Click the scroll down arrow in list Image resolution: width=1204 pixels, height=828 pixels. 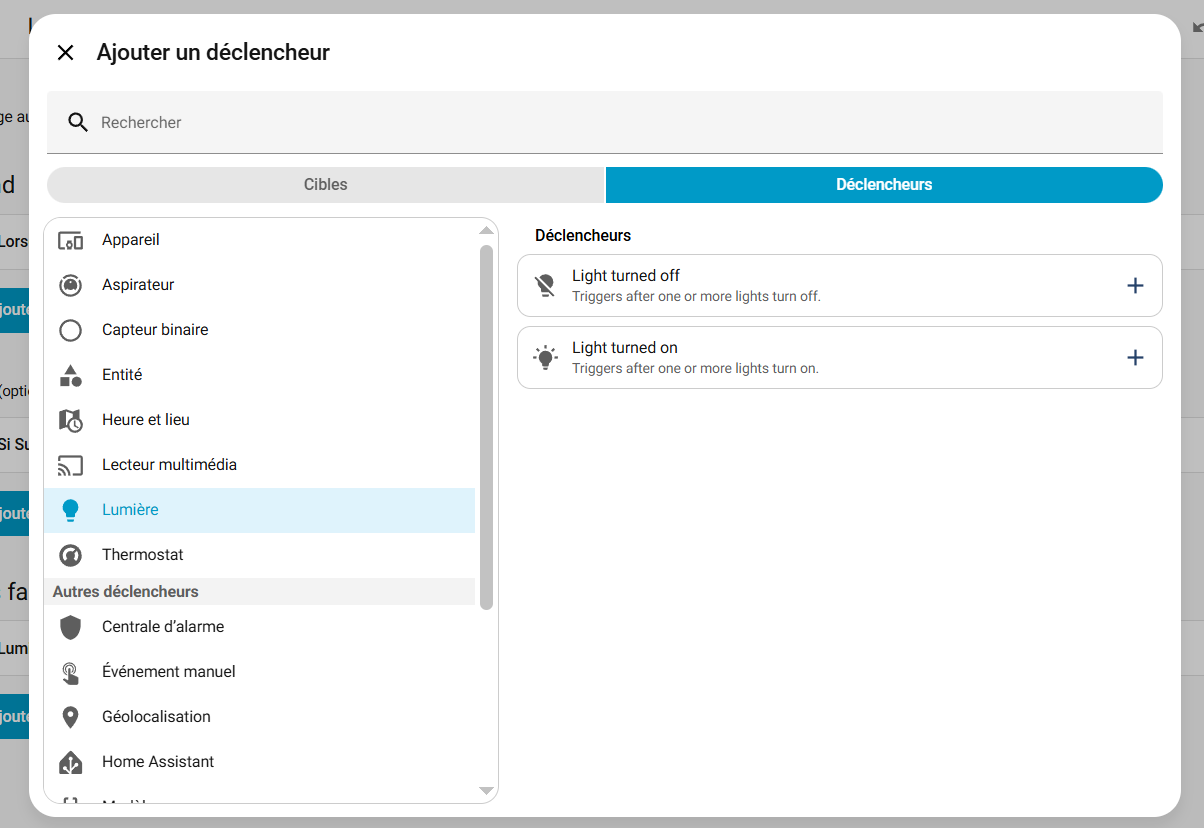pyautogui.click(x=487, y=791)
